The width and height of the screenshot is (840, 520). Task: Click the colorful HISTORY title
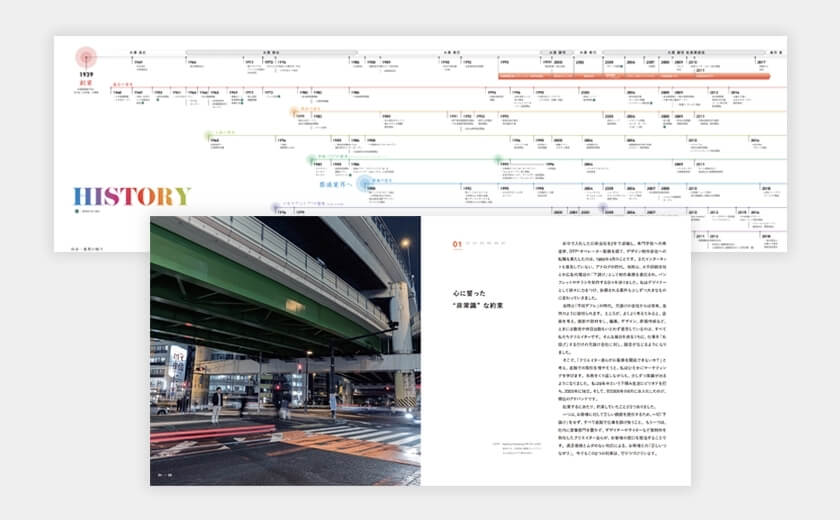pos(131,196)
